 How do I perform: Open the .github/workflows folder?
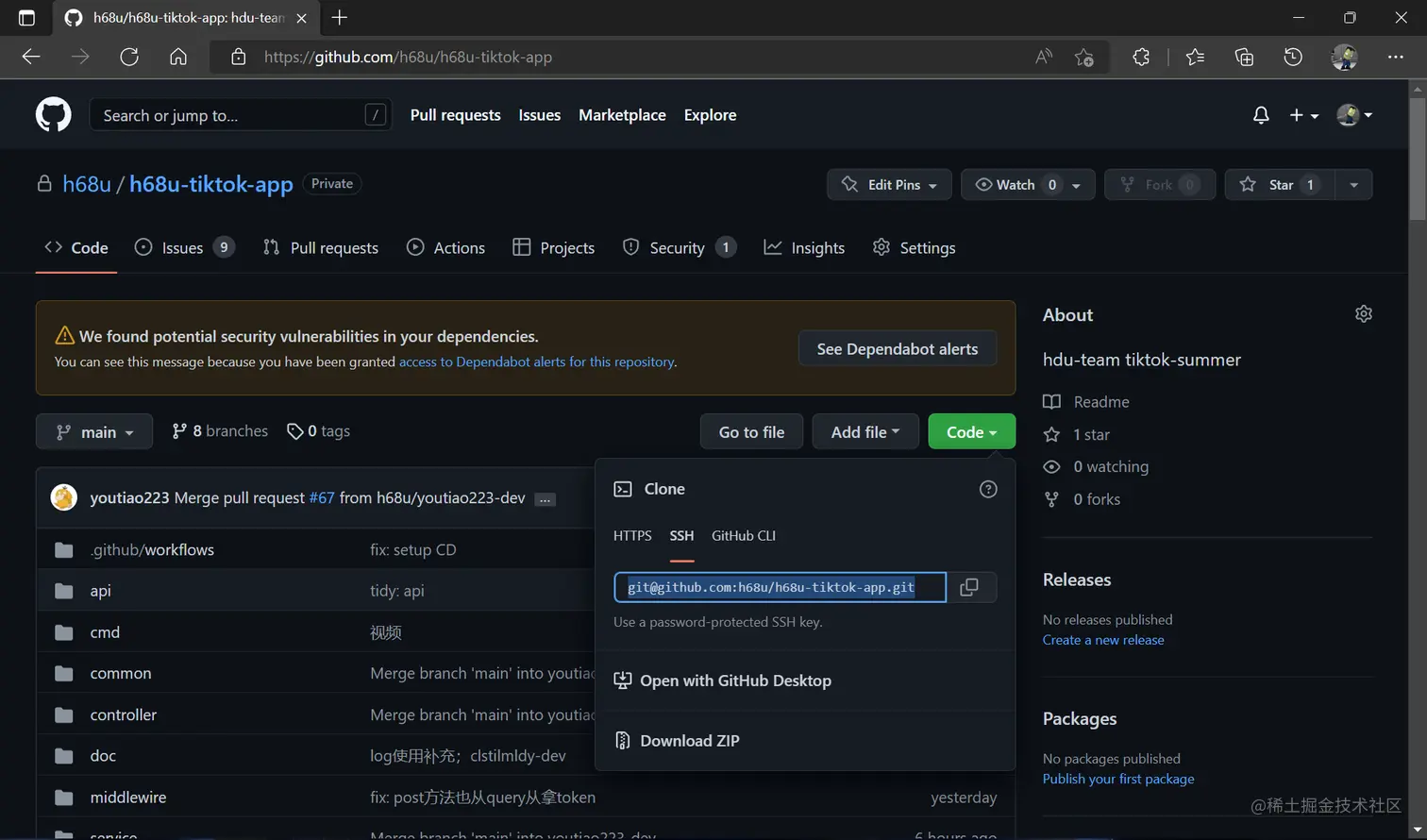point(152,549)
